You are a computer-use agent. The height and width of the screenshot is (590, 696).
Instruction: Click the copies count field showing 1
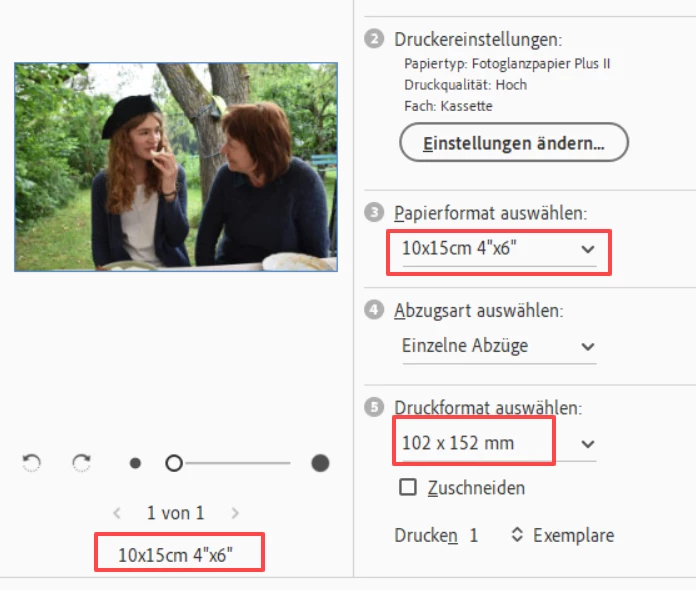pyautogui.click(x=474, y=535)
